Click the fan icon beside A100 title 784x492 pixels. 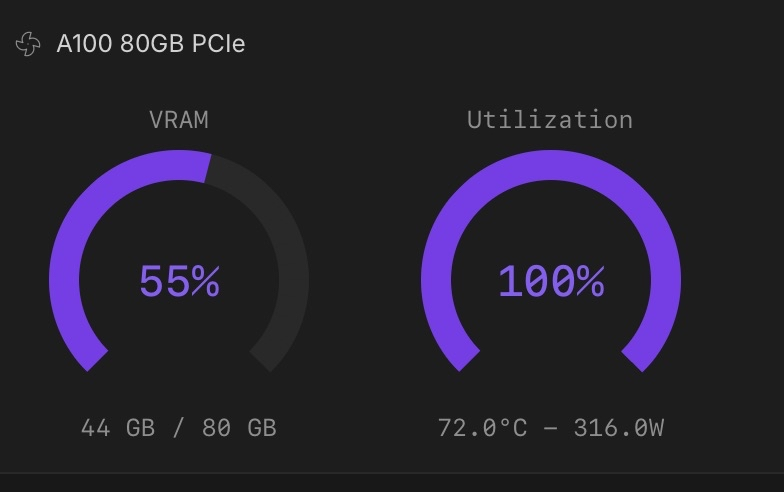pyautogui.click(x=28, y=44)
